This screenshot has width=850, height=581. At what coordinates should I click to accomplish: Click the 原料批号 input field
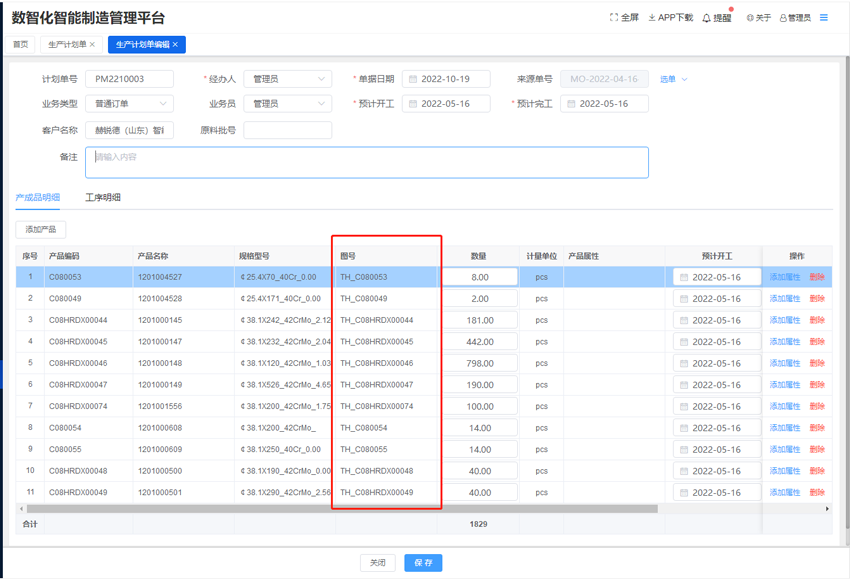[288, 130]
